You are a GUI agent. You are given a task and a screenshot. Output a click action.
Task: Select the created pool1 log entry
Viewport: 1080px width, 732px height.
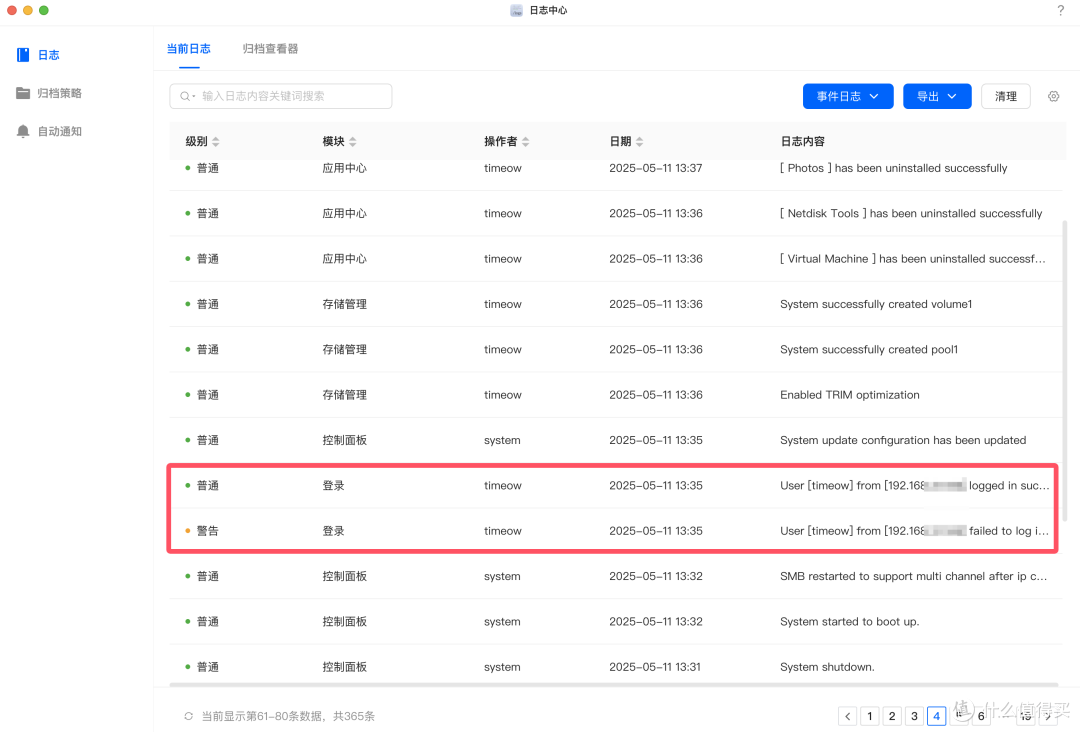pos(615,350)
